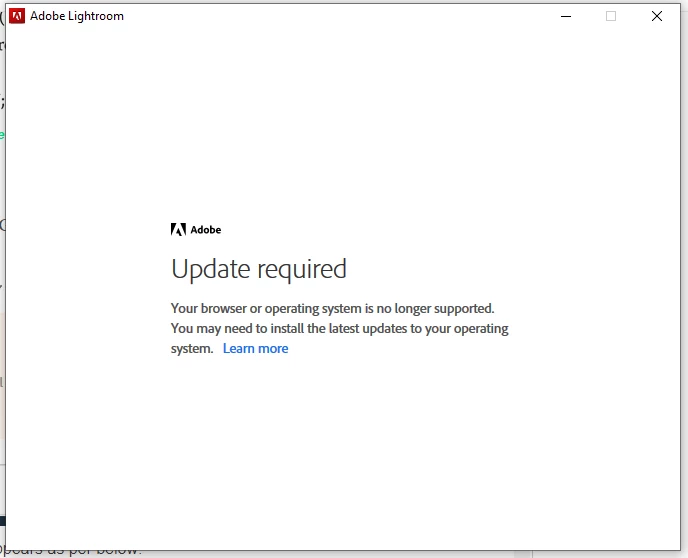The height and width of the screenshot is (558, 688).
Task: Click the Adobe Lightroom title bar icon
Action: click(x=17, y=16)
